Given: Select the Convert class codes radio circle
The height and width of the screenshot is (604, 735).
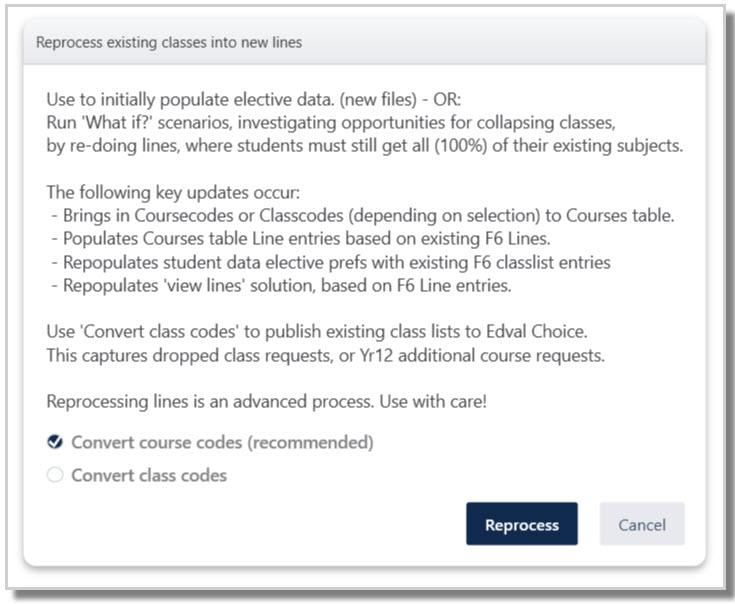Looking at the screenshot, I should point(55,475).
